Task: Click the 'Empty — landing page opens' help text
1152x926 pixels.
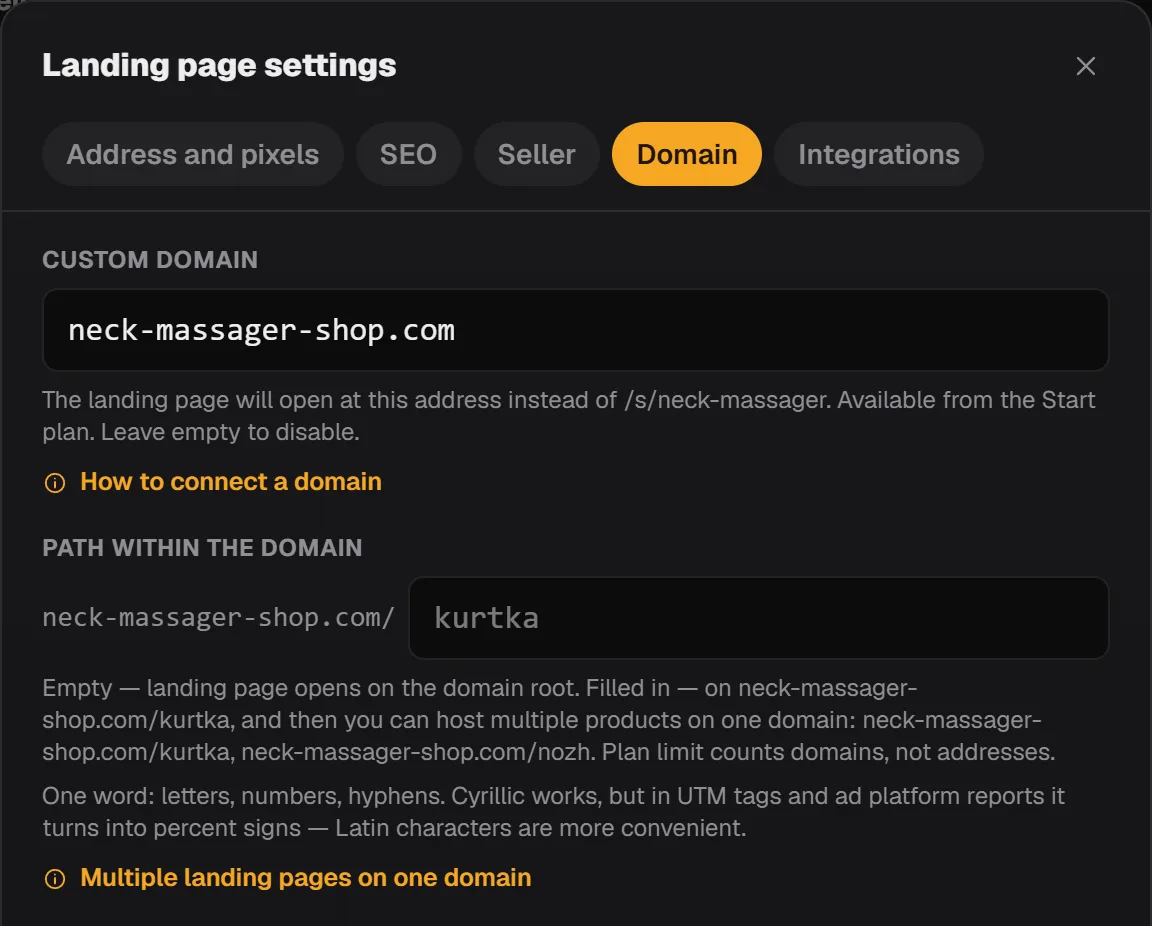Action: tap(549, 720)
